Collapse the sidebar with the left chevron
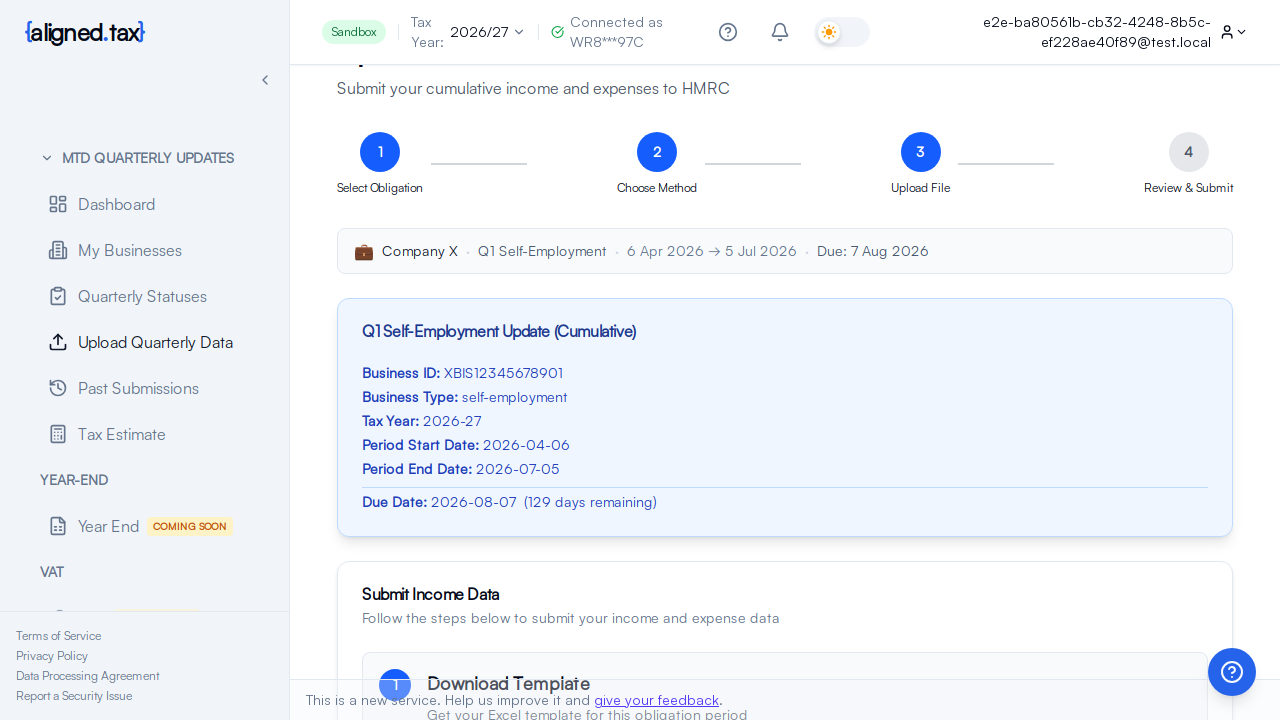 (265, 79)
